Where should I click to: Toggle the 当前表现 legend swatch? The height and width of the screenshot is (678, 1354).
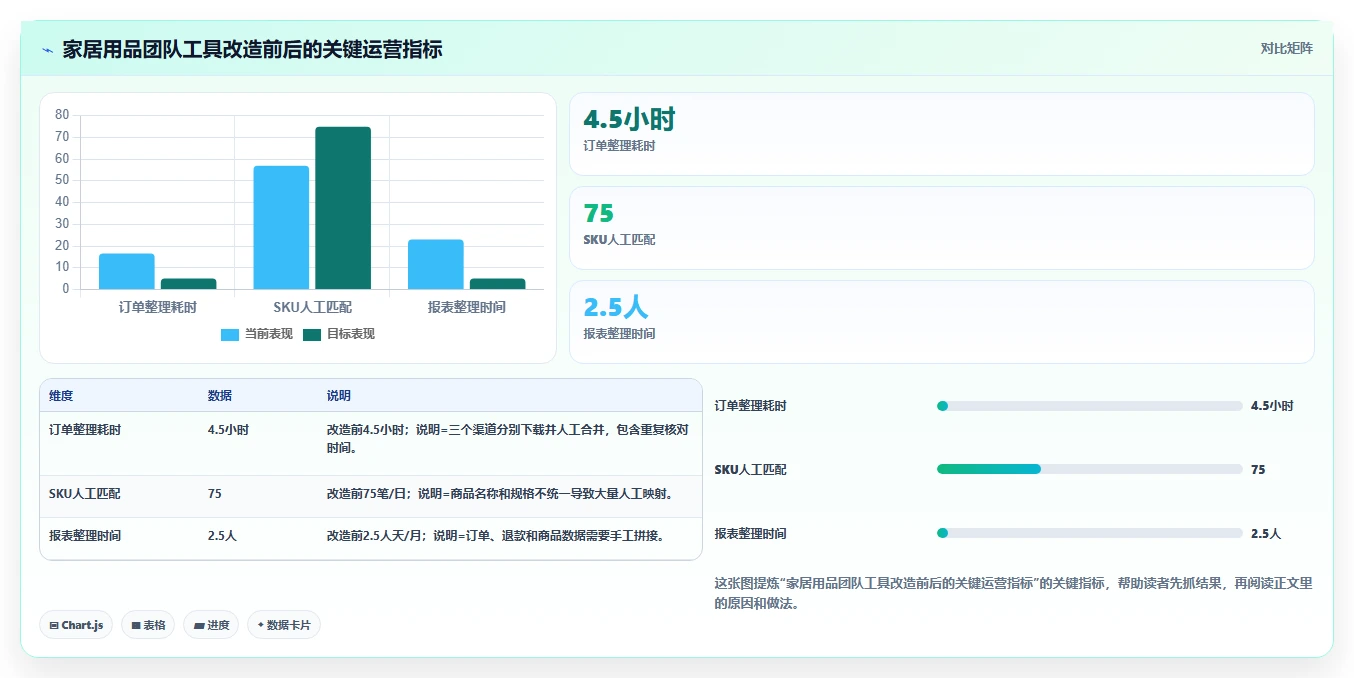pos(230,334)
